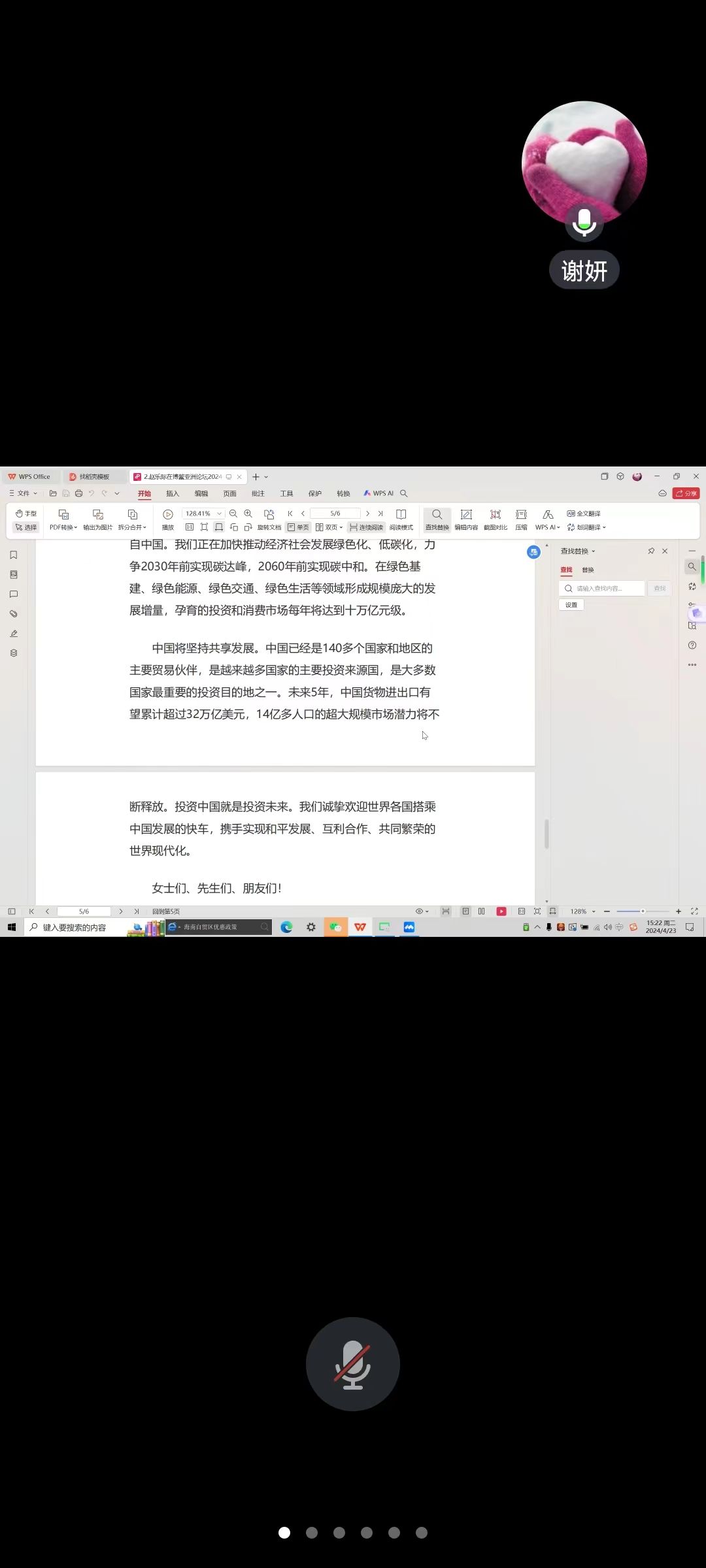Viewport: 706px width, 1568px height.
Task: Adjust the zoom slider in status bar
Action: point(643,911)
